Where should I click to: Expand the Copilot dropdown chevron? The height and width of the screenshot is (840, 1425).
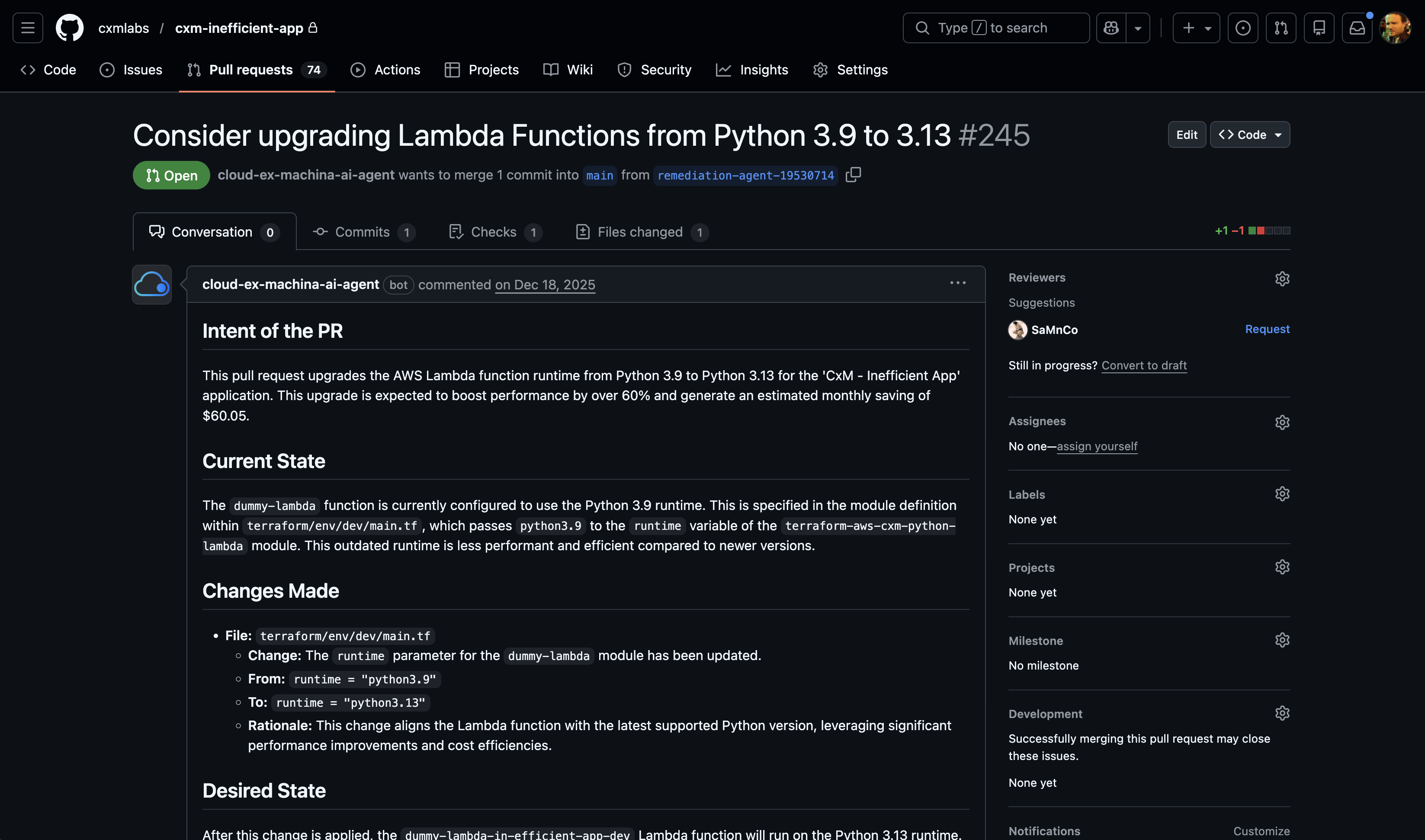click(x=1139, y=27)
